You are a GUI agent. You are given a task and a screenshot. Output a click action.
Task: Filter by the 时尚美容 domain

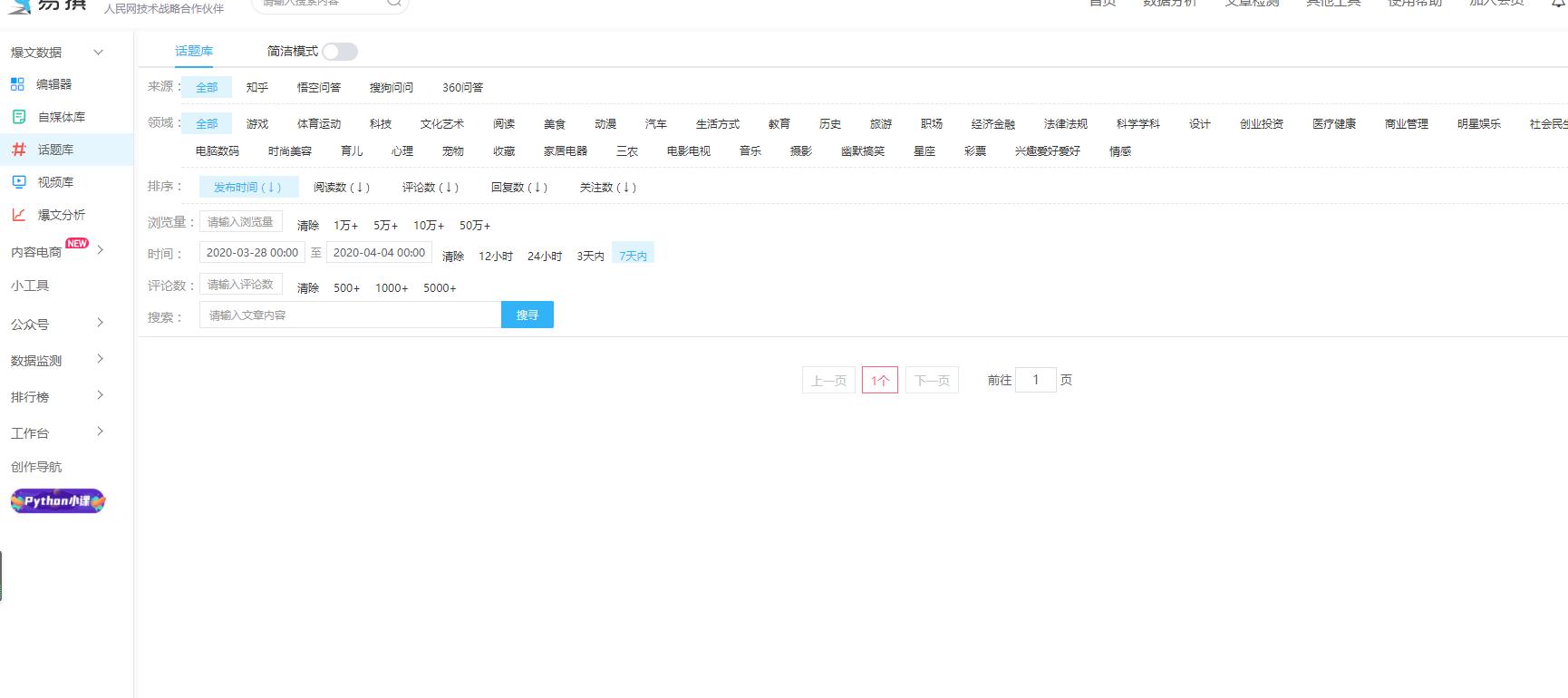pyautogui.click(x=290, y=151)
